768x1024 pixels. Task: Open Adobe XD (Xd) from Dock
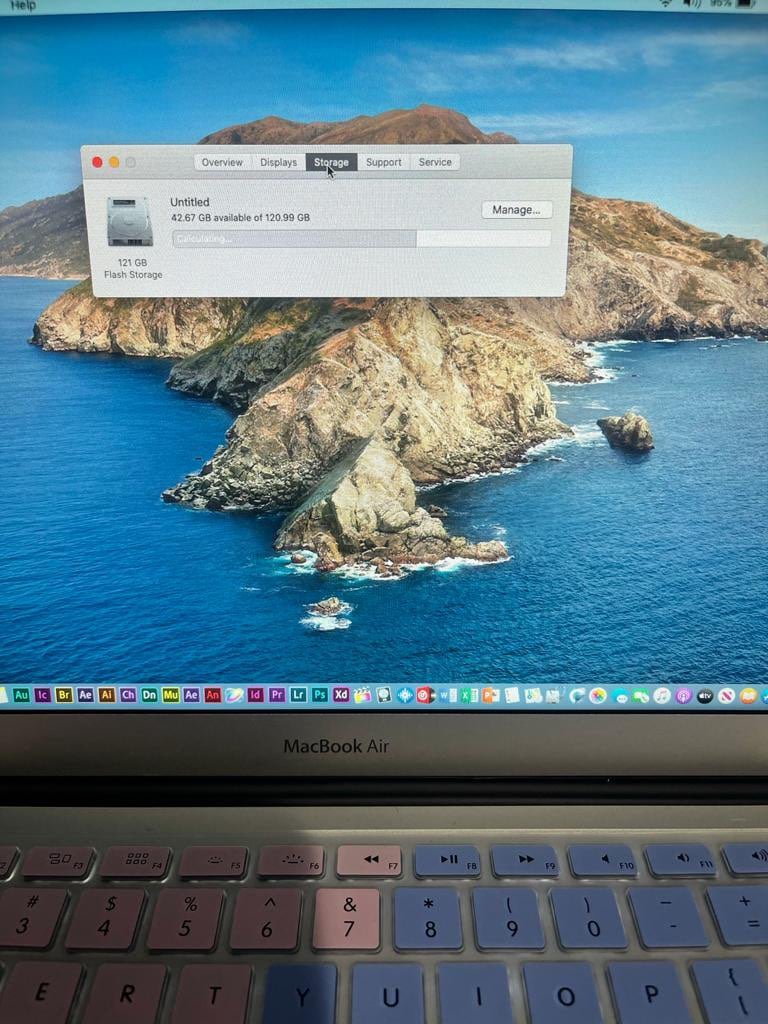tap(341, 695)
